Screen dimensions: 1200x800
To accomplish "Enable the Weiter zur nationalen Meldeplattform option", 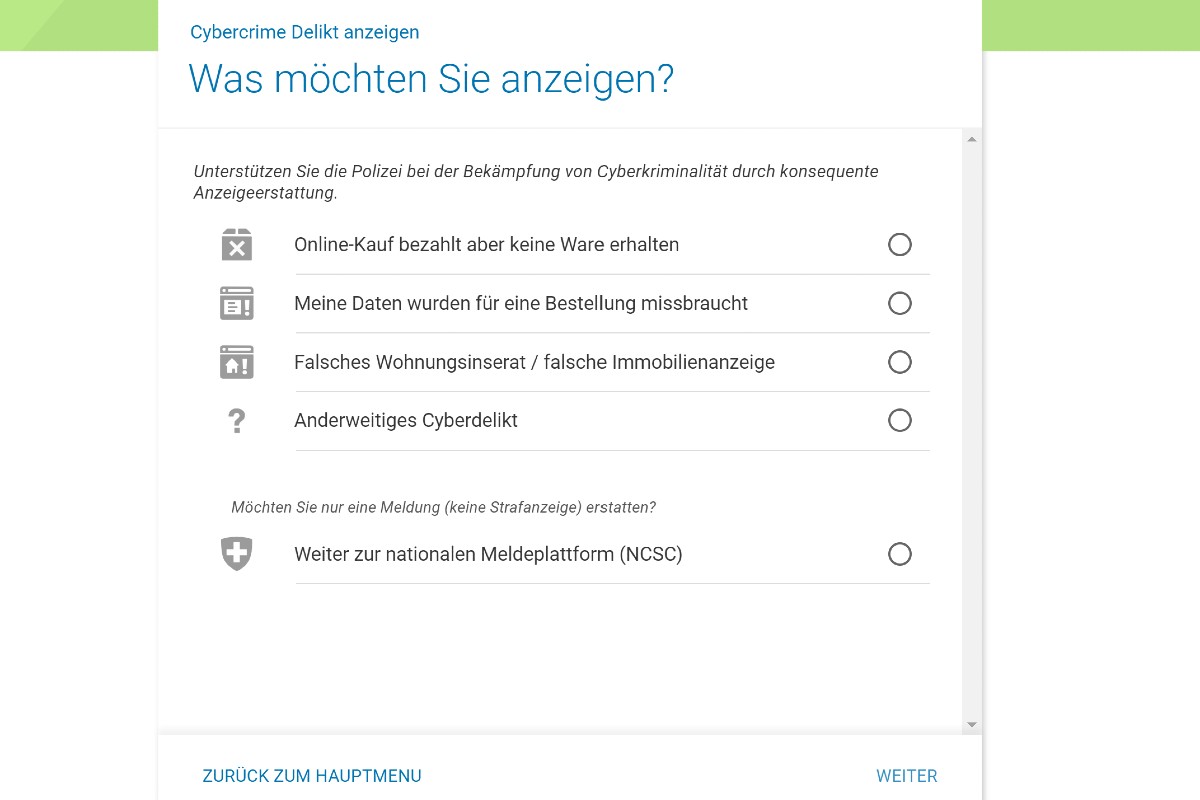I will pos(900,554).
